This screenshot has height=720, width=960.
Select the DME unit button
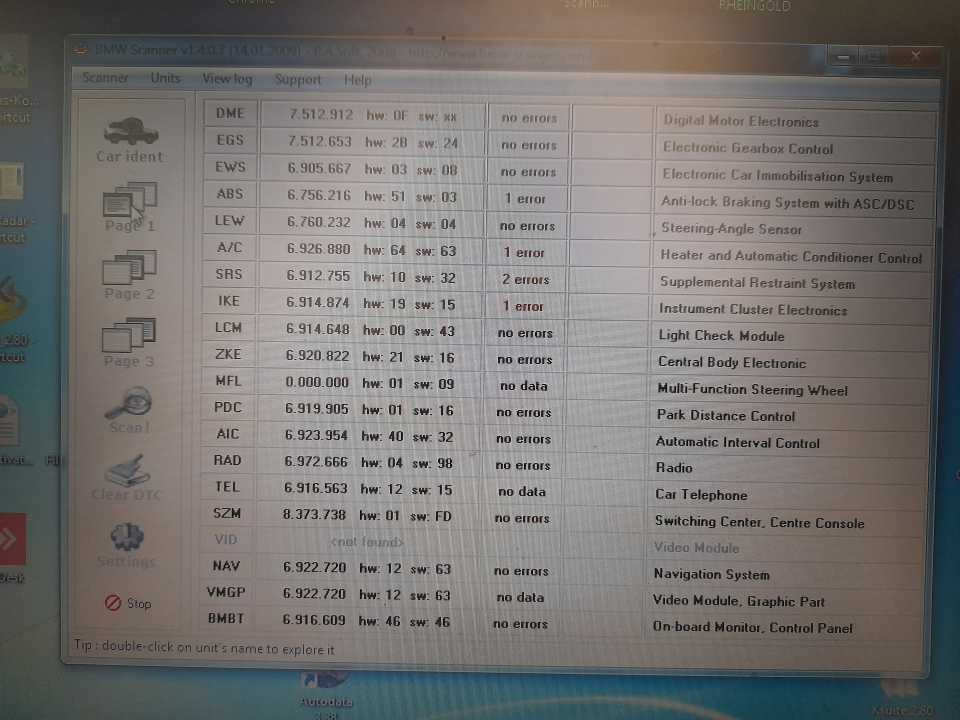[230, 114]
